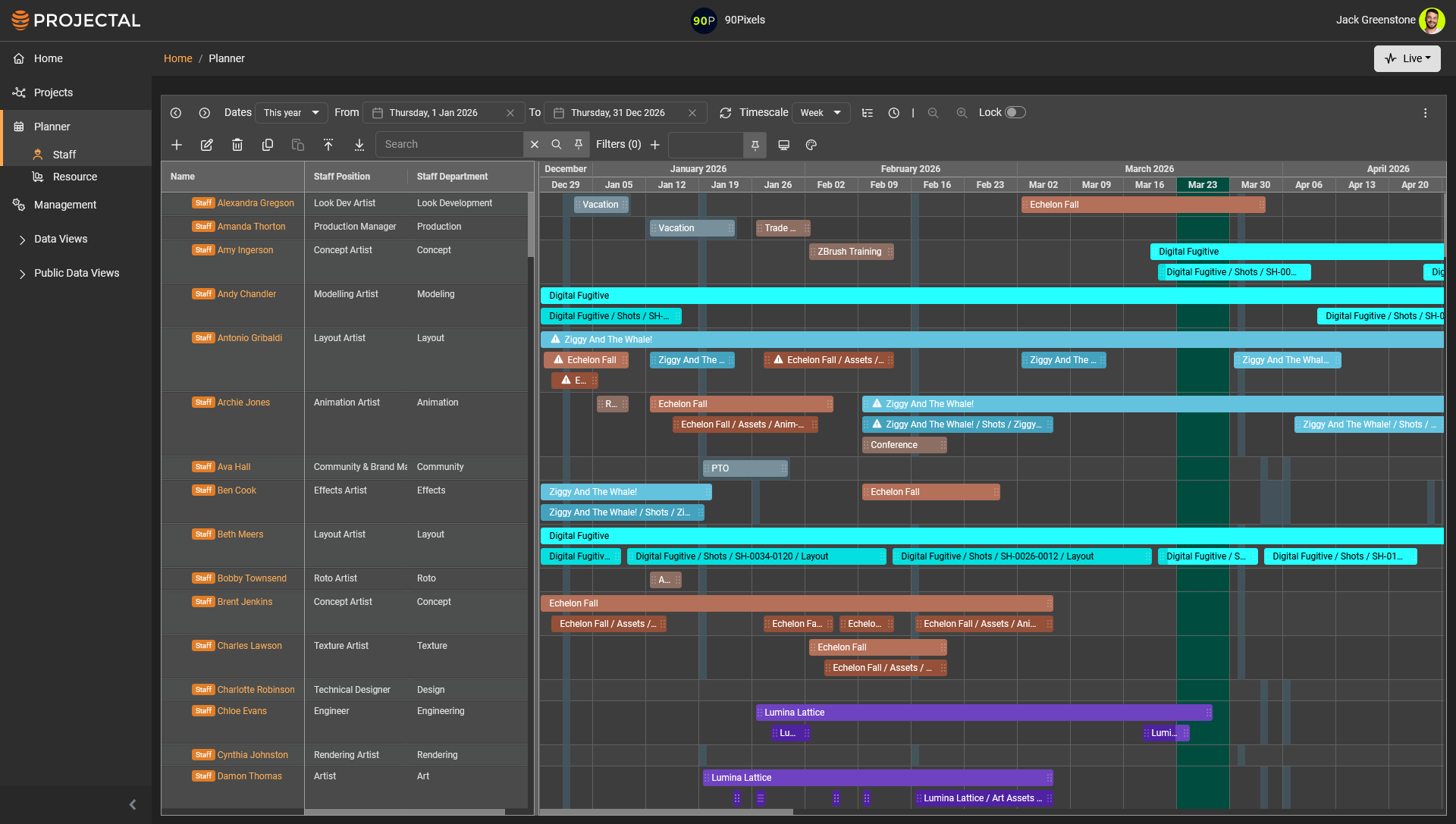Image resolution: width=1456 pixels, height=824 pixels.
Task: Open the Dates 'This year' dropdown
Action: 292,113
